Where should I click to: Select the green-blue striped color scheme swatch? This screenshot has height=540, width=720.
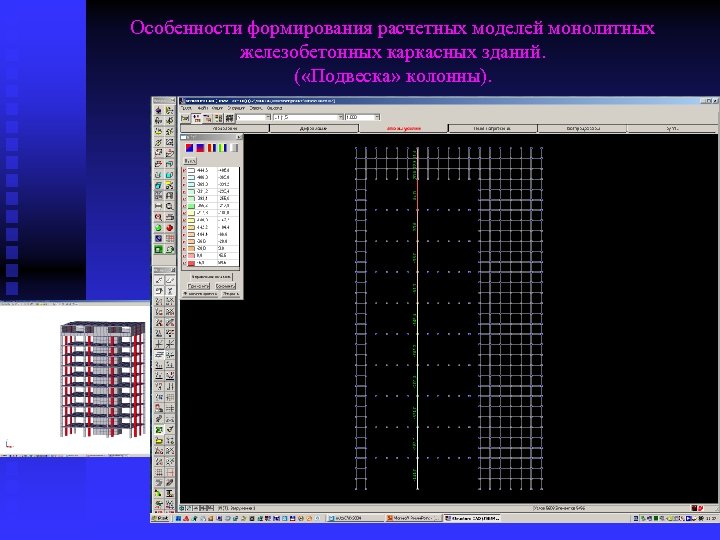point(222,148)
